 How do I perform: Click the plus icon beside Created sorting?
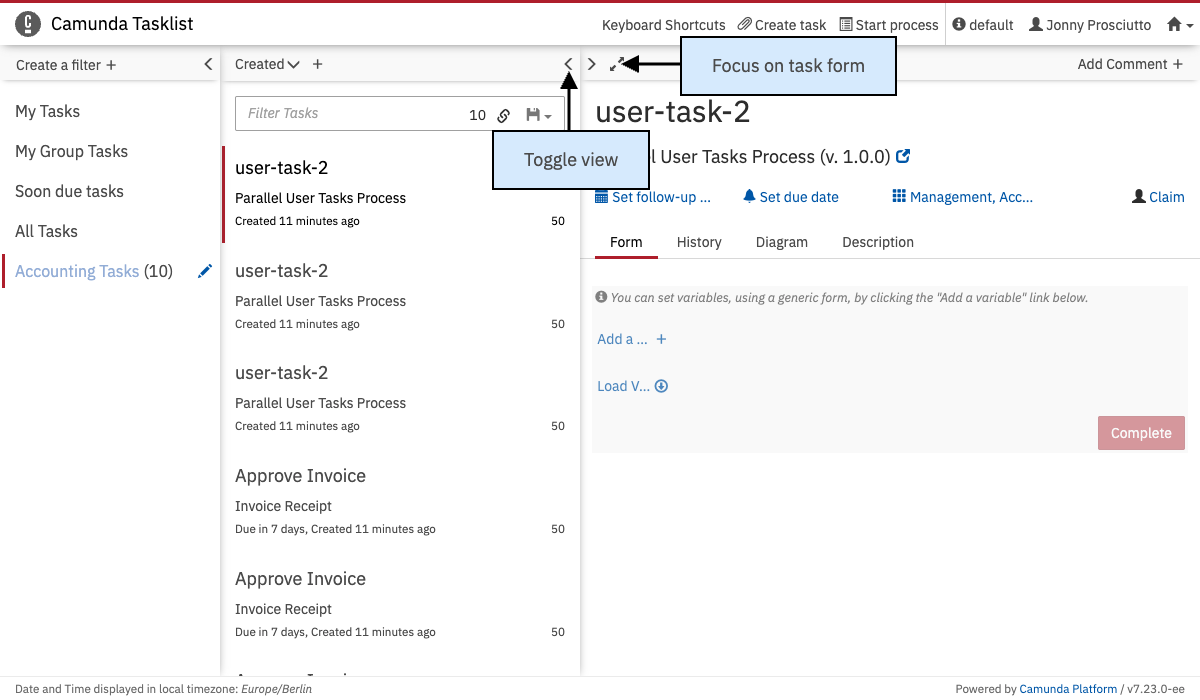[318, 64]
